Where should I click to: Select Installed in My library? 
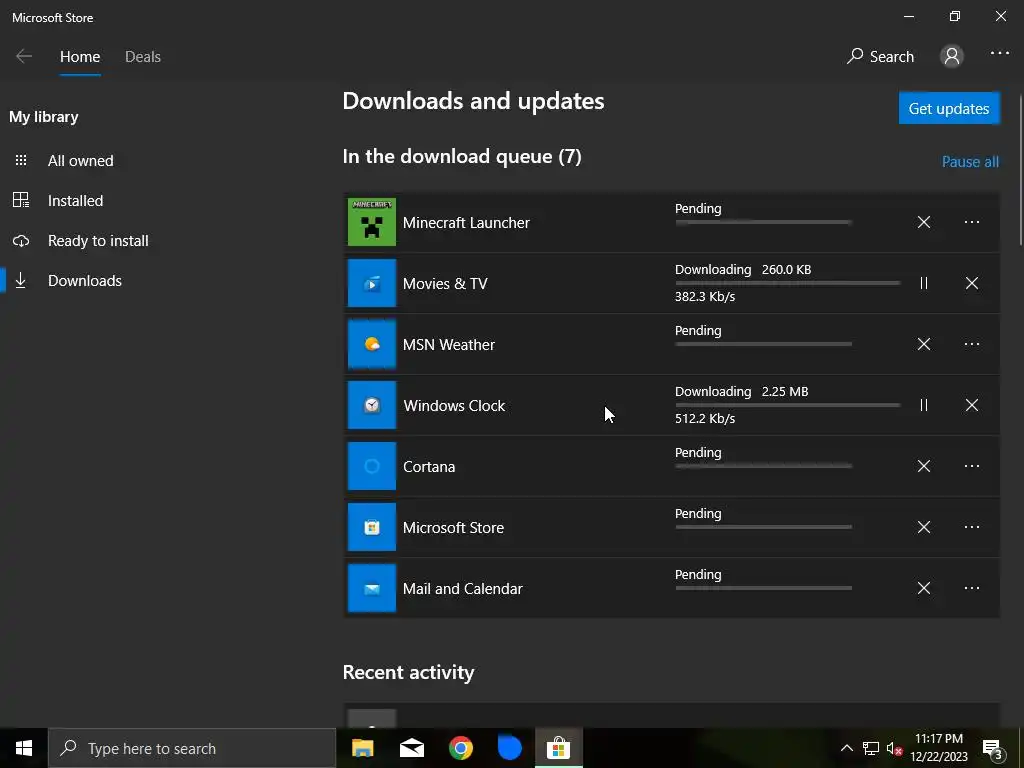[x=75, y=200]
